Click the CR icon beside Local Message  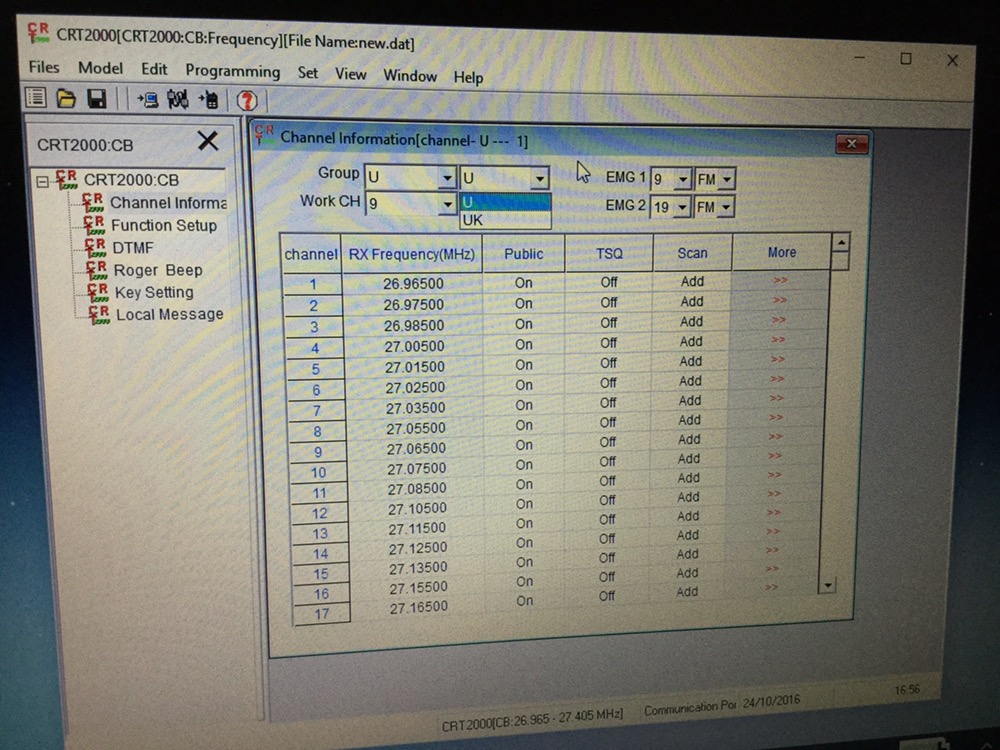tap(99, 314)
